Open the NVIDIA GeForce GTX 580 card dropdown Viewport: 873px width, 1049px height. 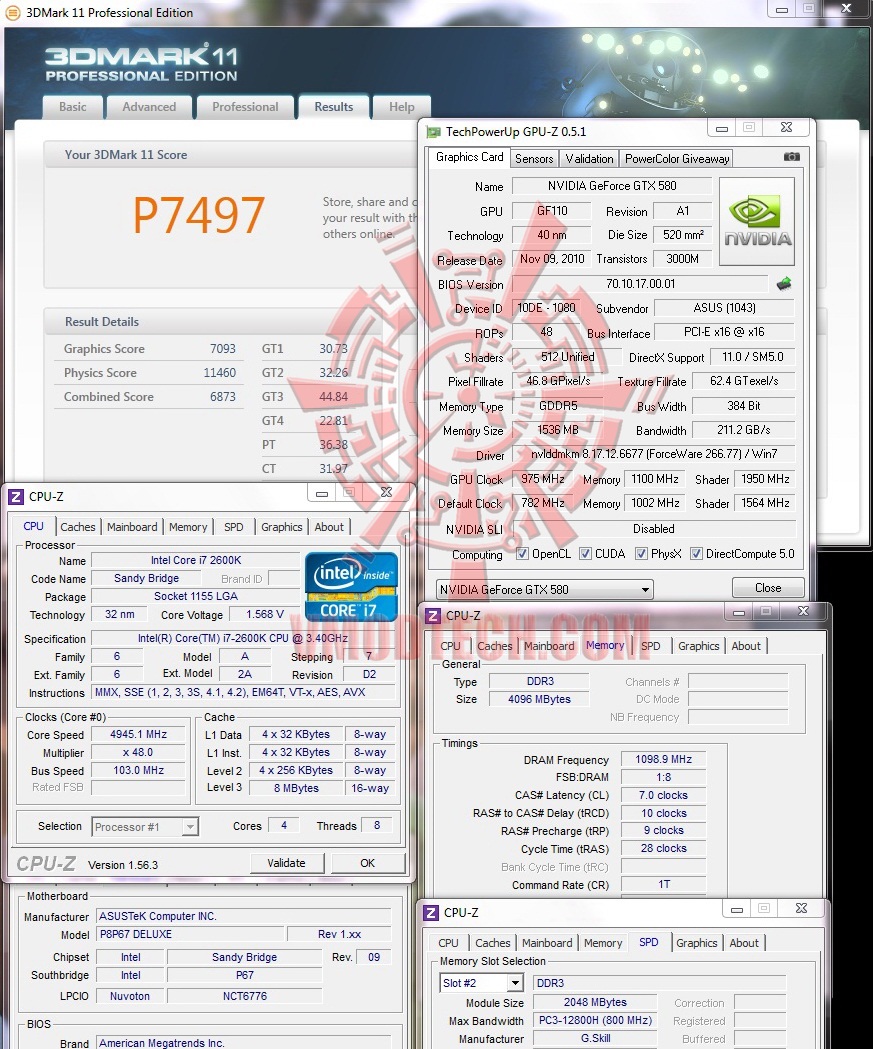click(x=544, y=589)
